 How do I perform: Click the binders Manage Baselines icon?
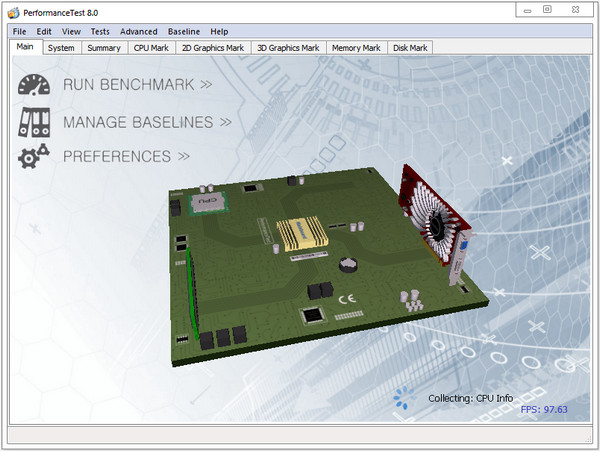coord(34,122)
